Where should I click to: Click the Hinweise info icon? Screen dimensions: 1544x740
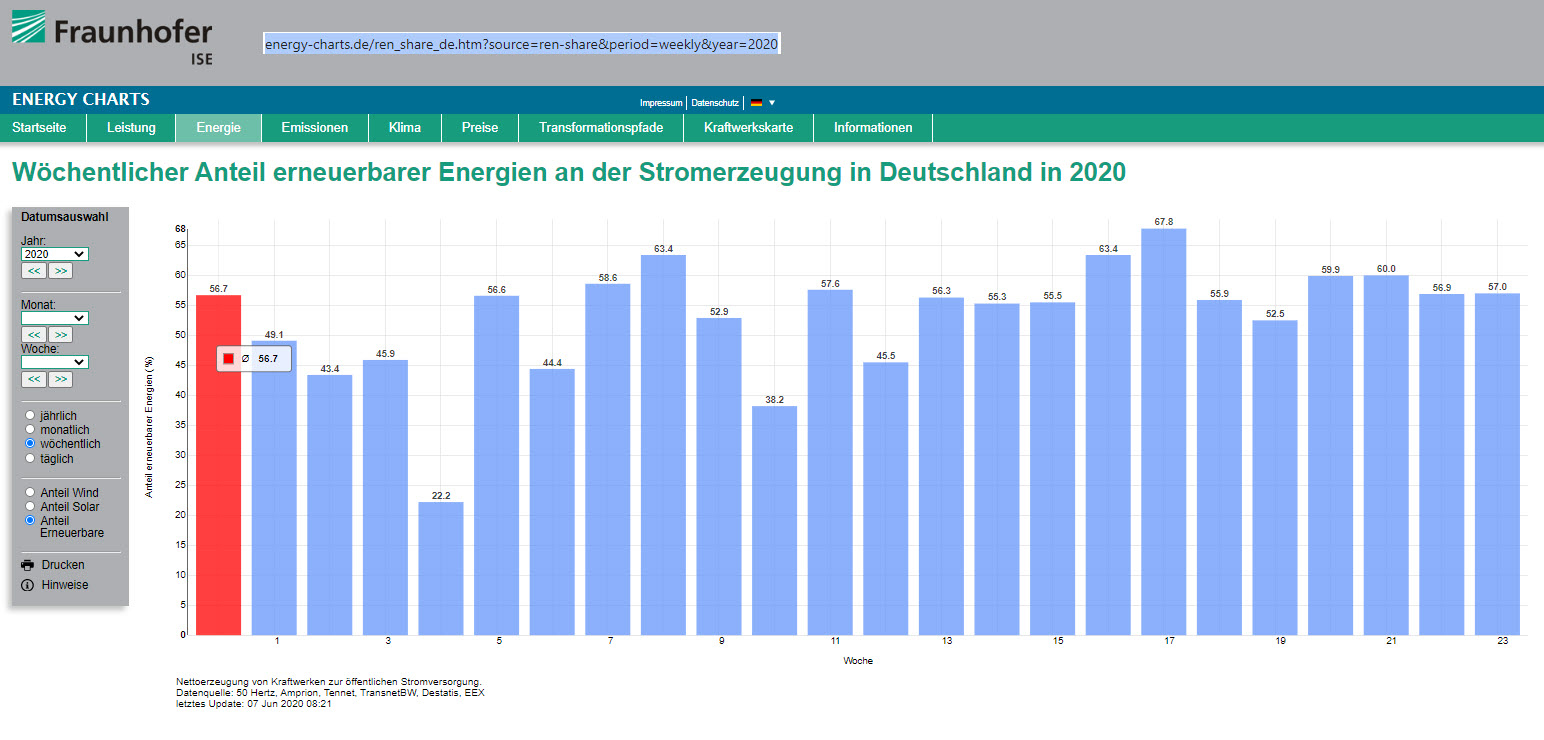pyautogui.click(x=28, y=585)
